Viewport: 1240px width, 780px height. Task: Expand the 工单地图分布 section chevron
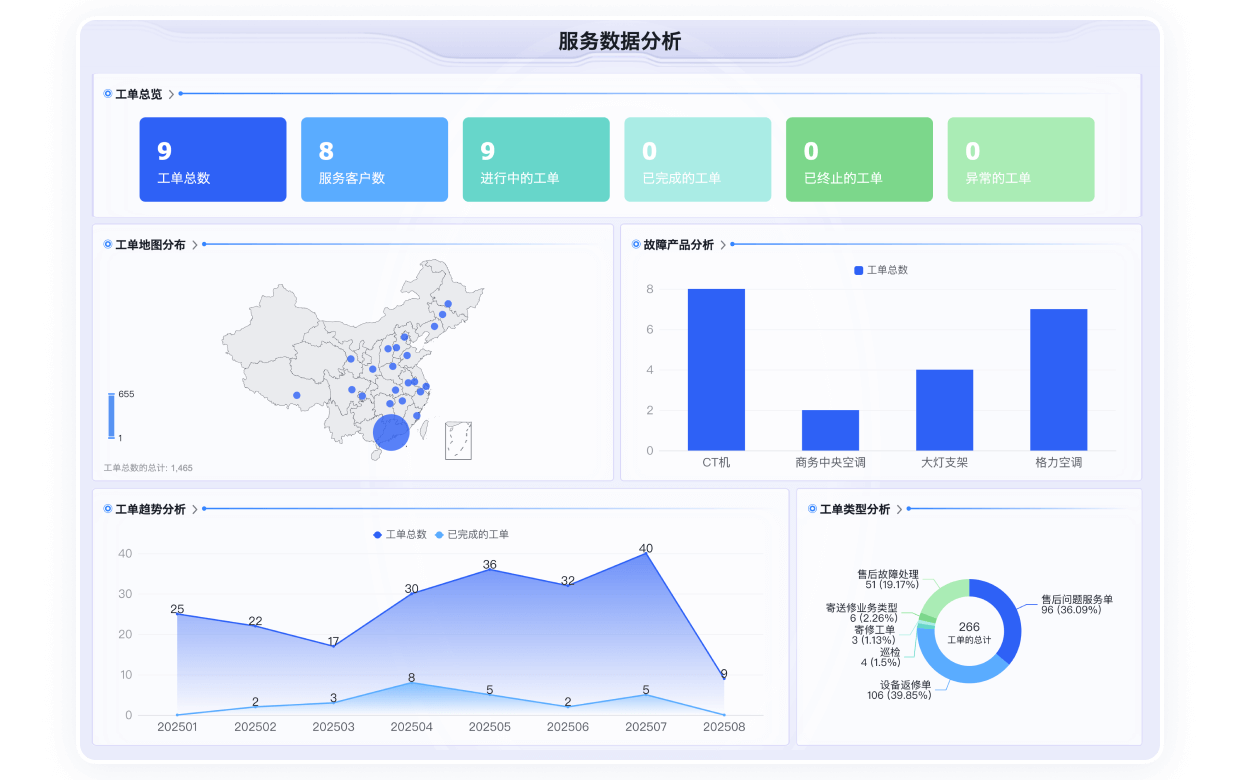(194, 245)
